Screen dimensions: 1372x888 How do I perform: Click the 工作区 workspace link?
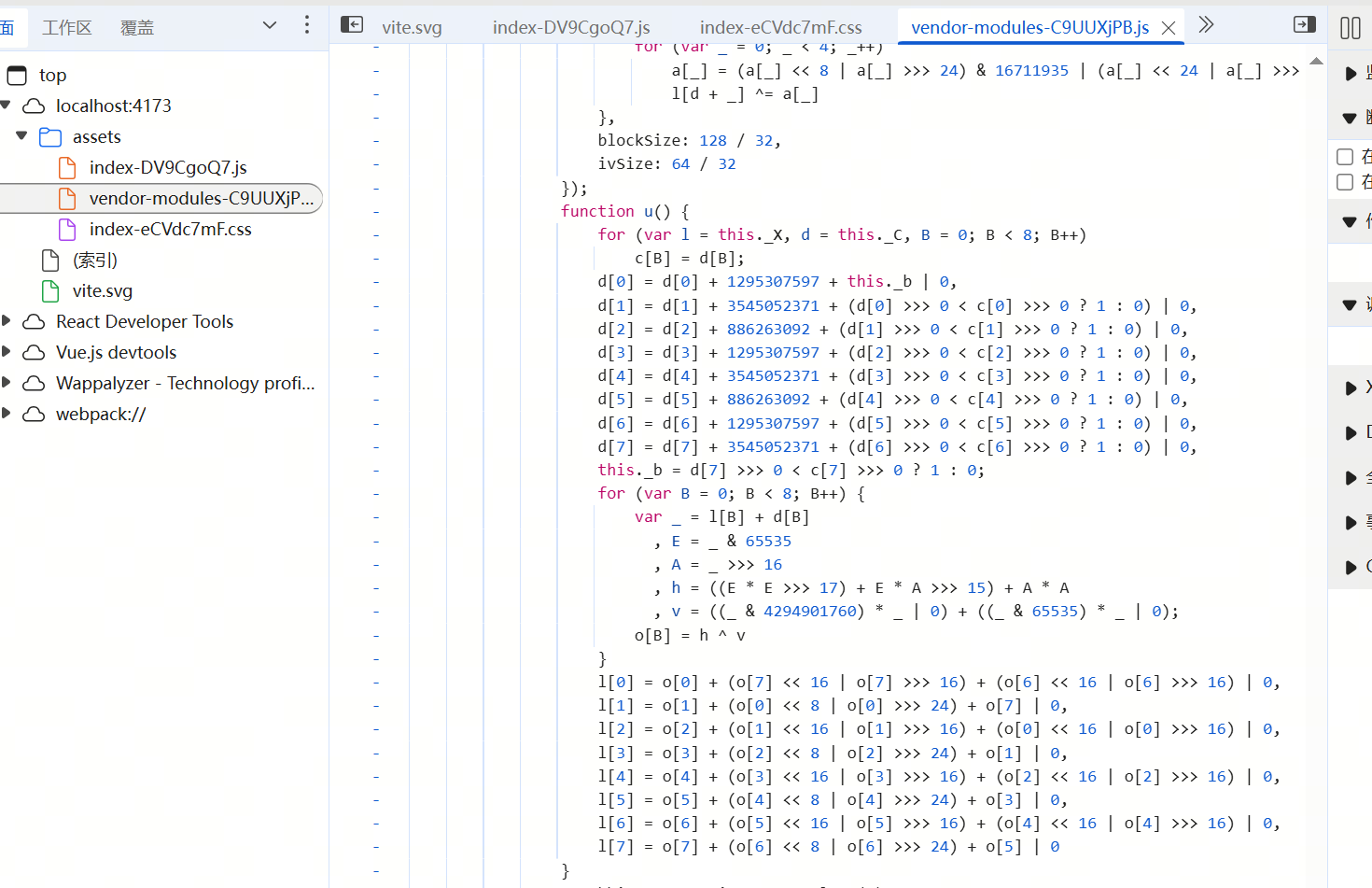[x=67, y=26]
